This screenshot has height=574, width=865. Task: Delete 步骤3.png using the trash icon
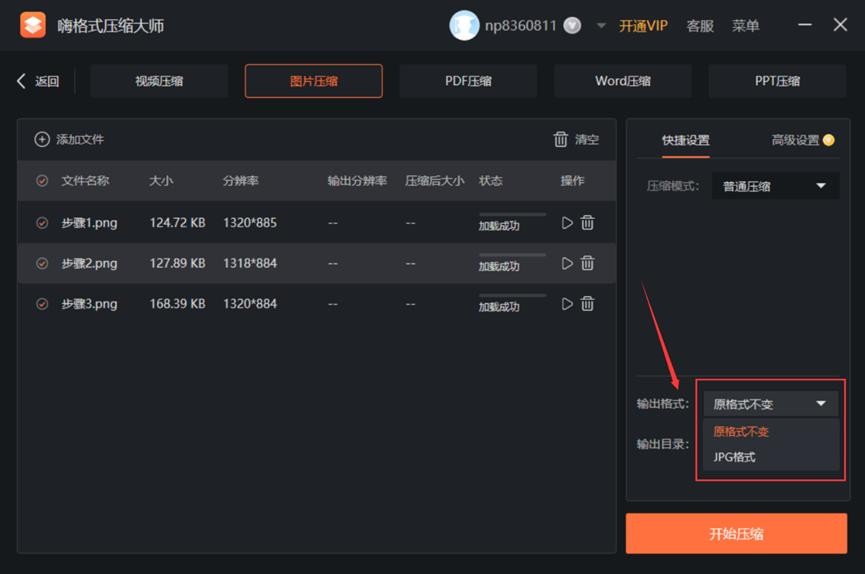pos(588,304)
